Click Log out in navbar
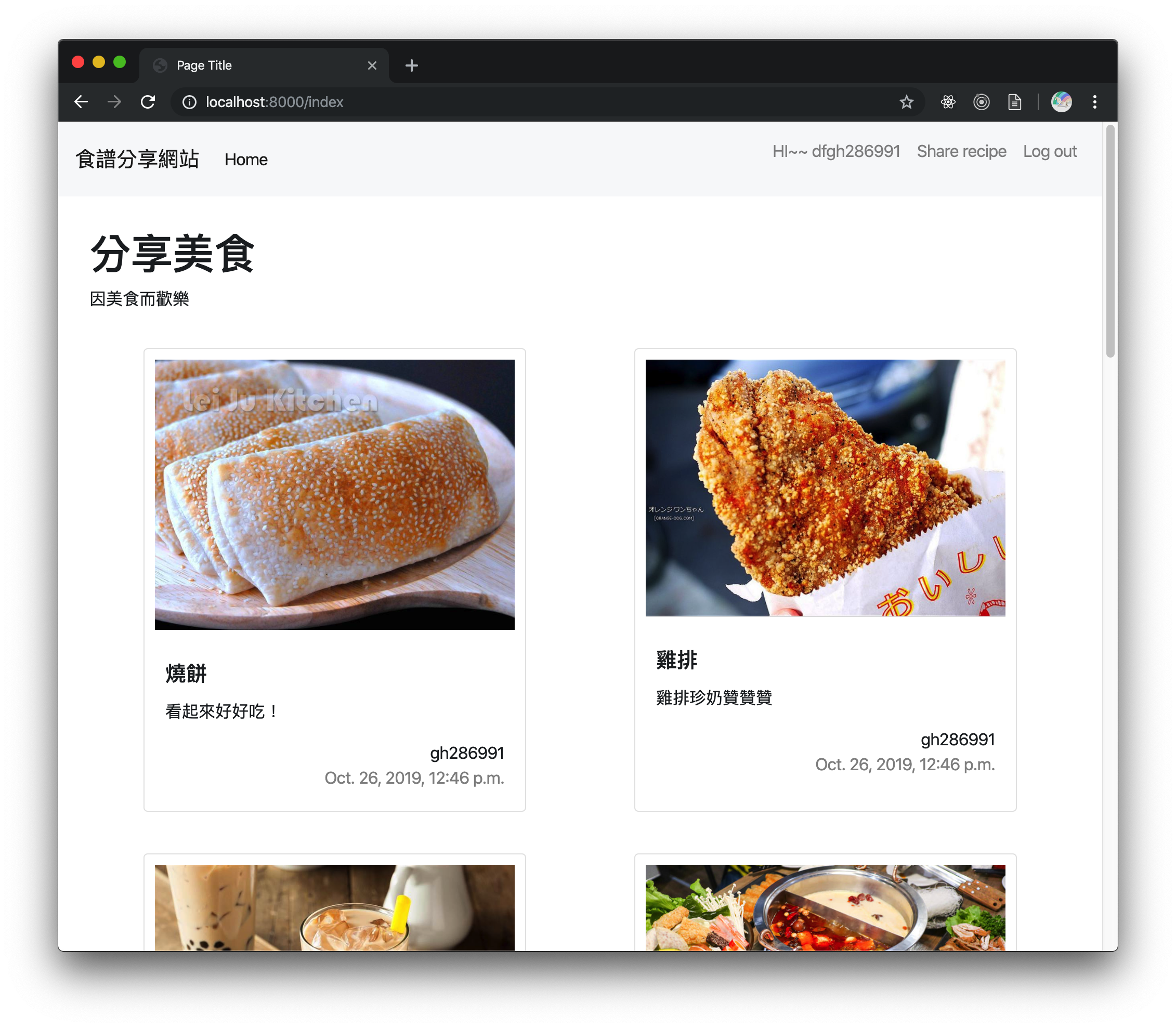The width and height of the screenshot is (1176, 1028). click(x=1050, y=151)
